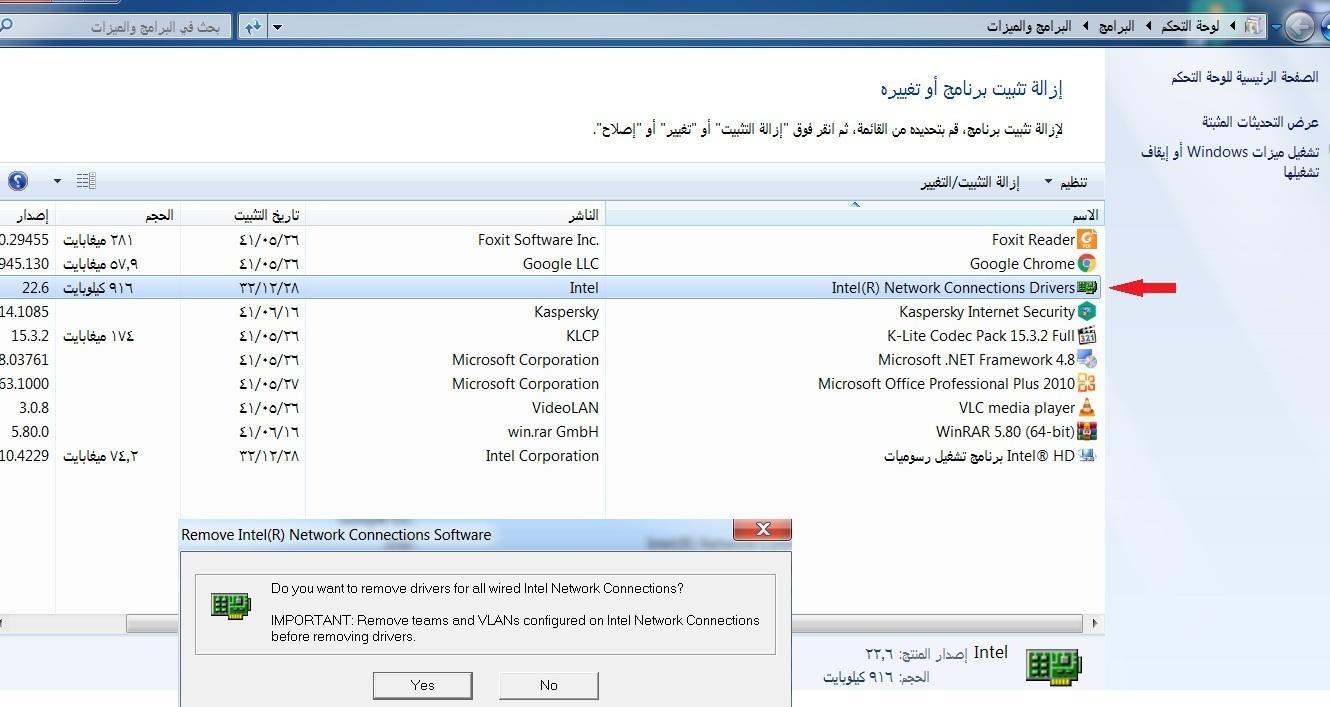Screen dimensions: 1330x707
Task: Click the Foxit Reader program icon
Action: pyautogui.click(x=1087, y=240)
